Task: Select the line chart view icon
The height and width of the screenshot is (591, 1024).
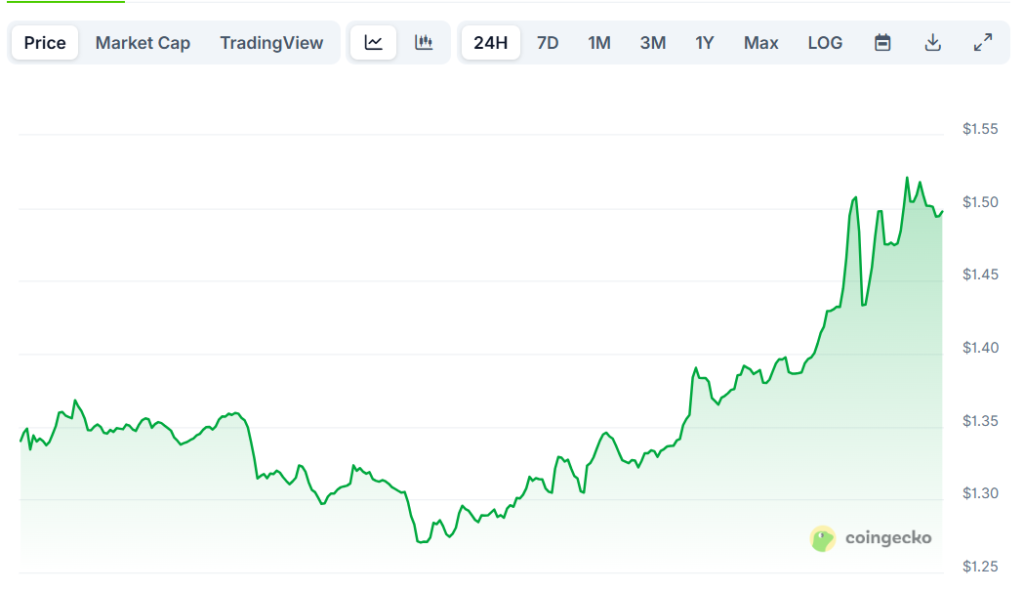Action: pyautogui.click(x=373, y=43)
